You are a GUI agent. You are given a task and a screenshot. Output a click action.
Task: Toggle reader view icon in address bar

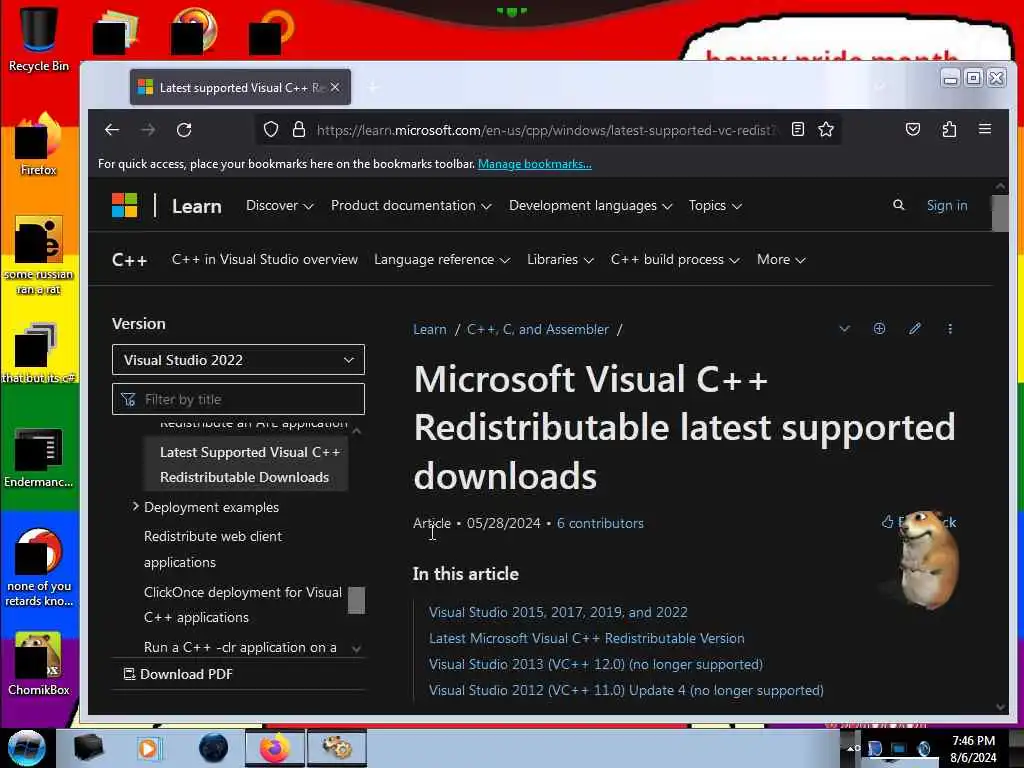(x=797, y=130)
